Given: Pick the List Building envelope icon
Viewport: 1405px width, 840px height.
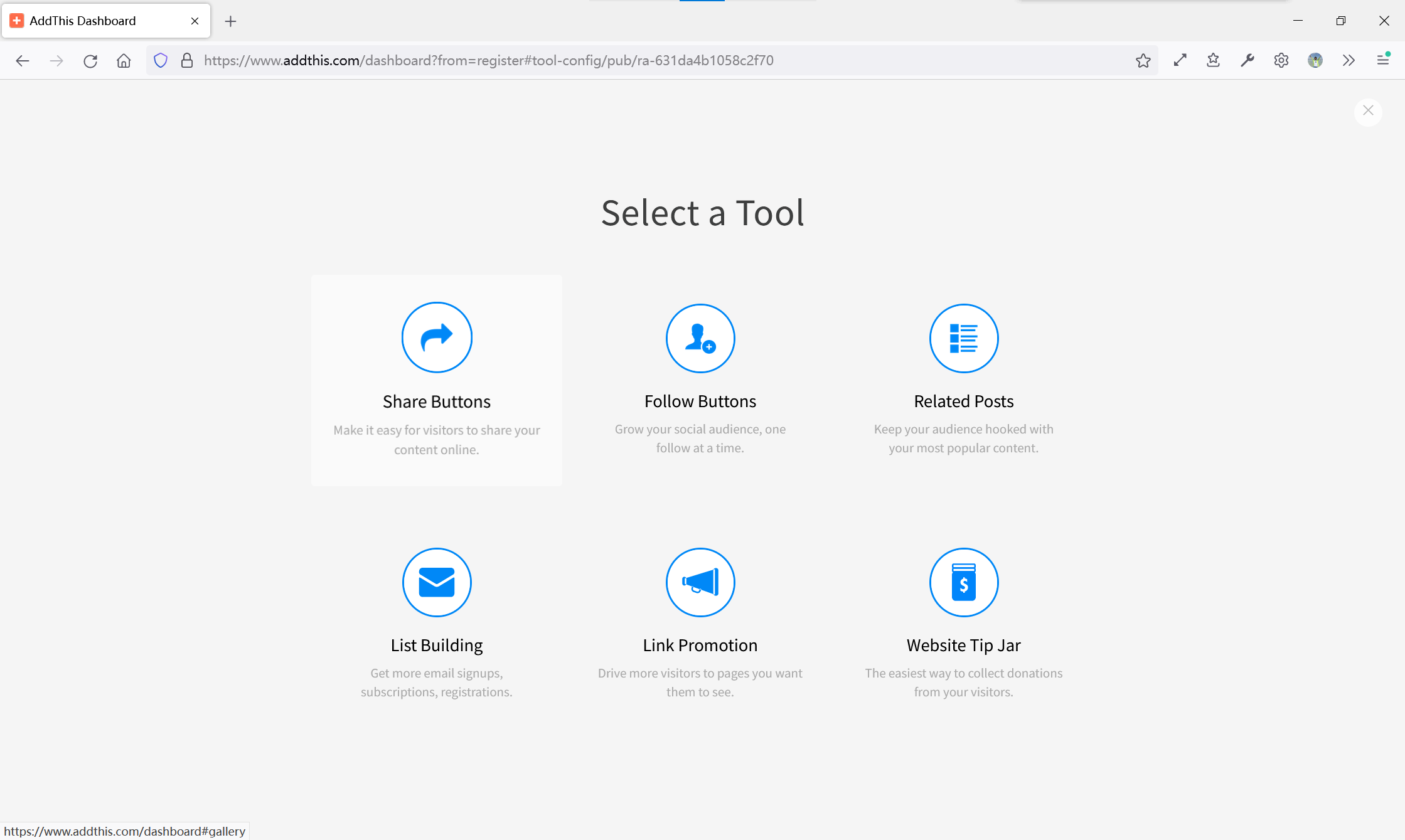Looking at the screenshot, I should [437, 582].
